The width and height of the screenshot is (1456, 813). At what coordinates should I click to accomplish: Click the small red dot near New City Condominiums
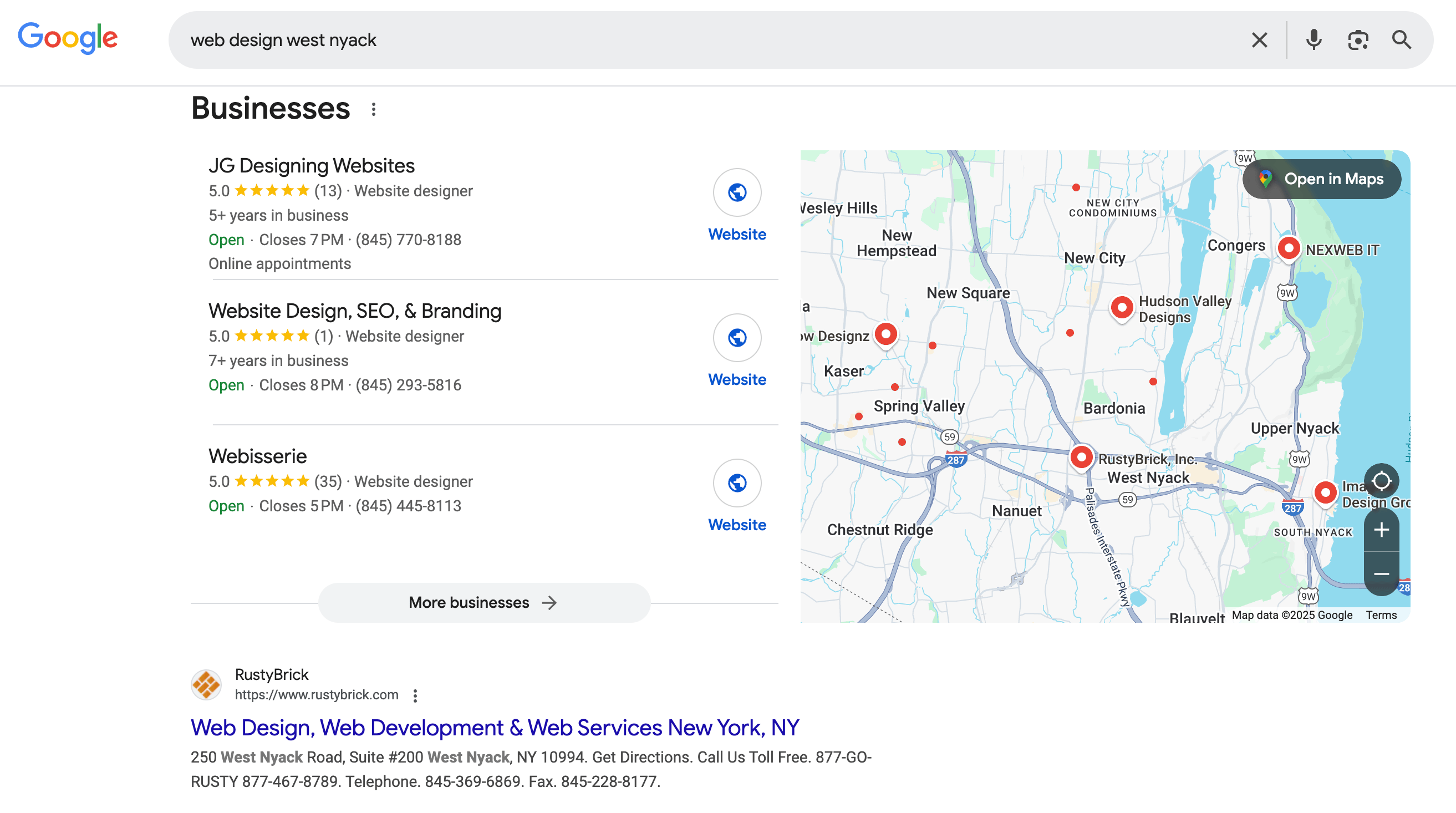1076,187
